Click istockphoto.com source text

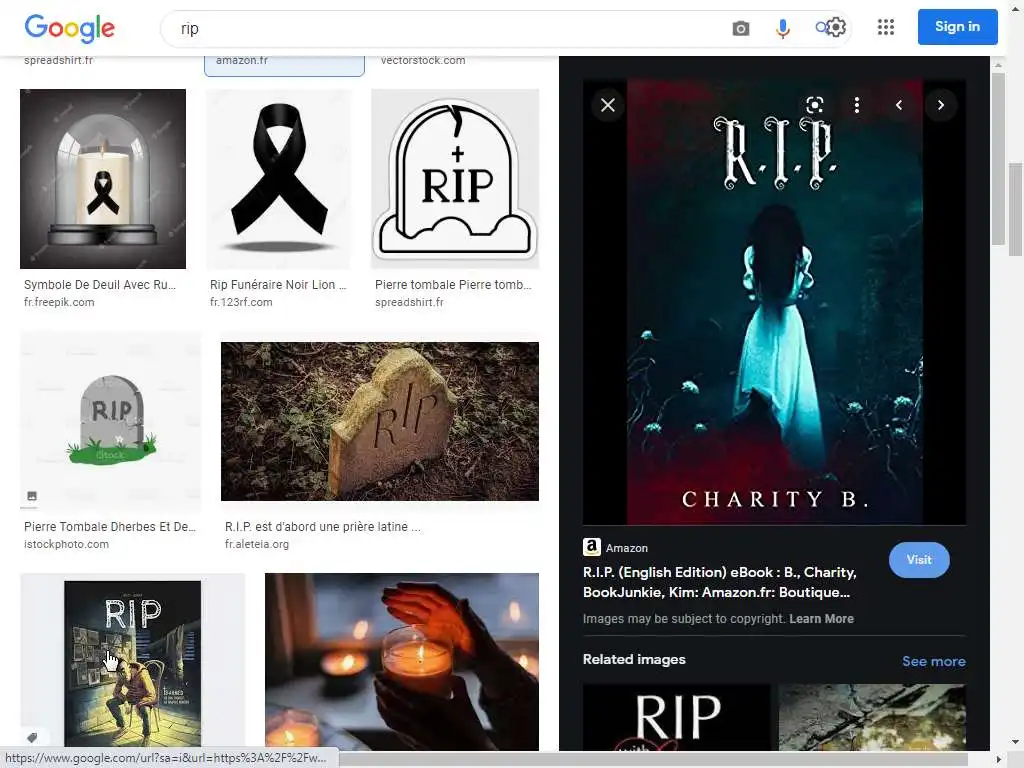click(67, 544)
